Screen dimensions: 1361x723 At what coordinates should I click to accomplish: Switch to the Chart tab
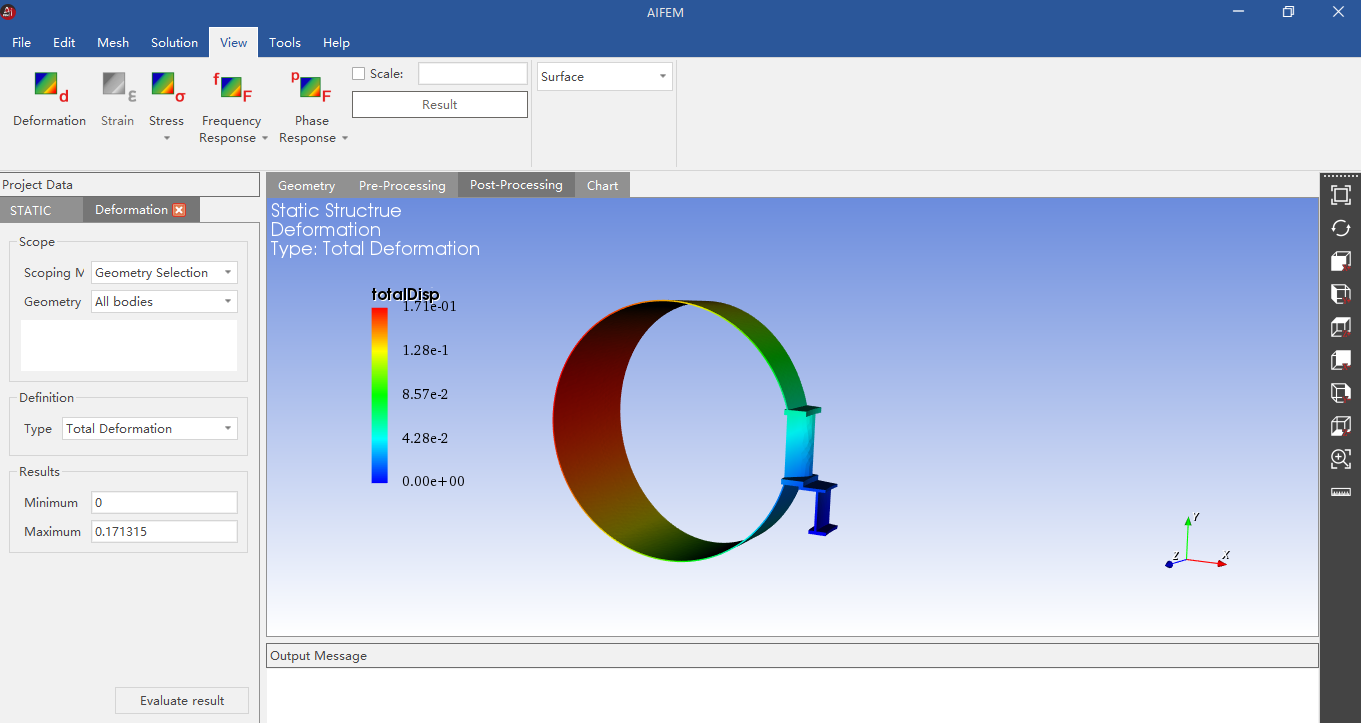click(x=603, y=186)
